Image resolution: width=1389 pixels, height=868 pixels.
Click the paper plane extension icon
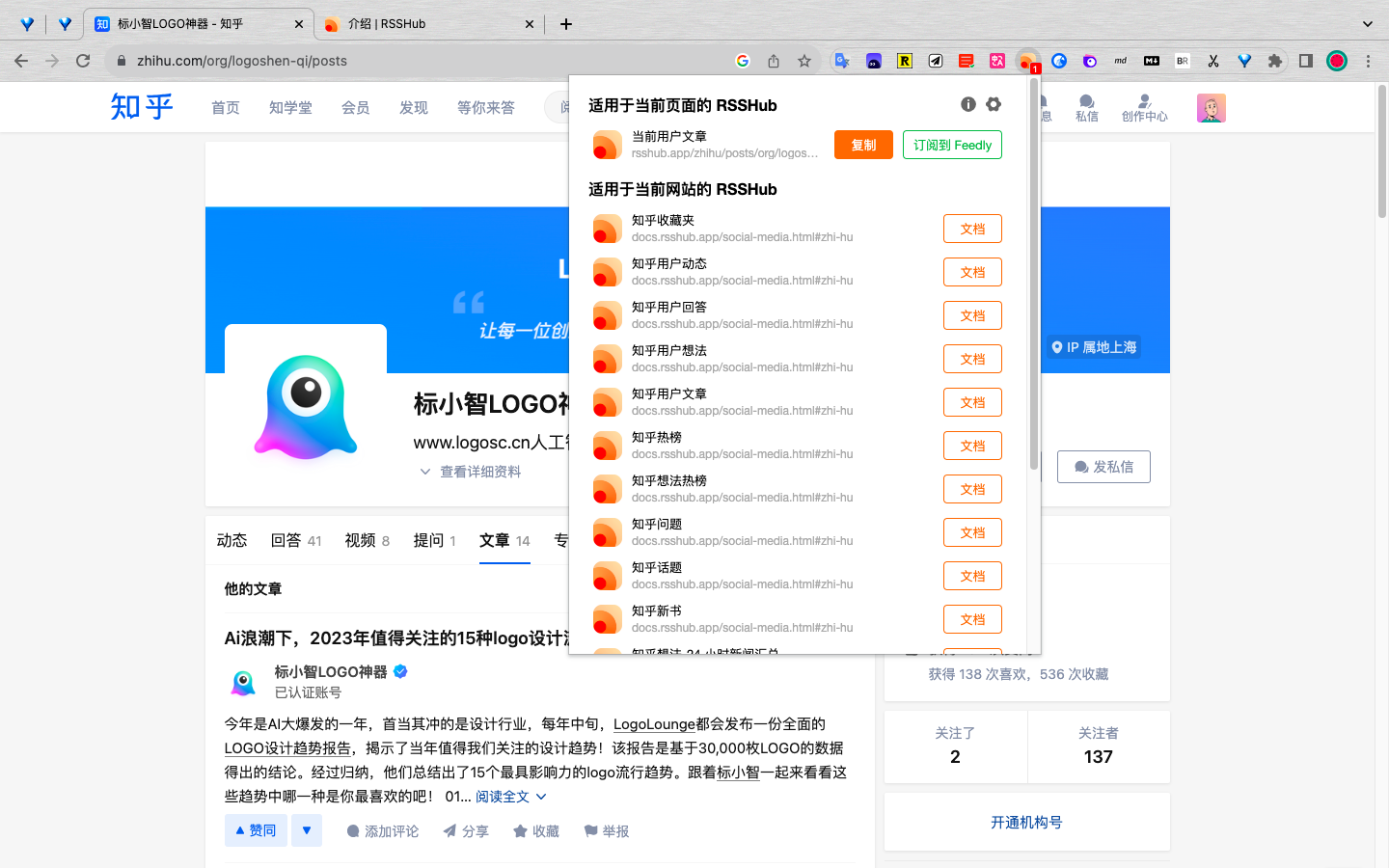point(936,61)
